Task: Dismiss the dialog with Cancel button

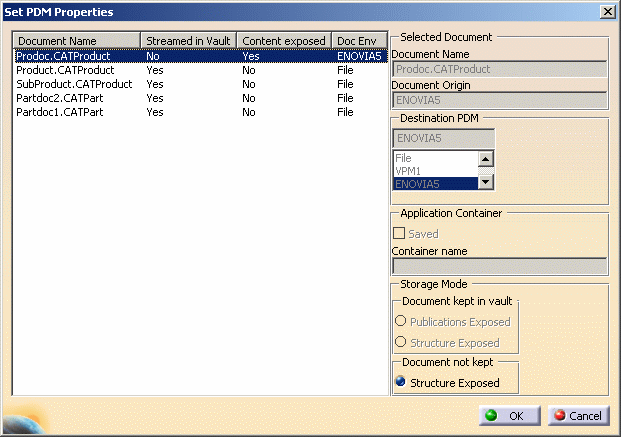Action: click(579, 416)
